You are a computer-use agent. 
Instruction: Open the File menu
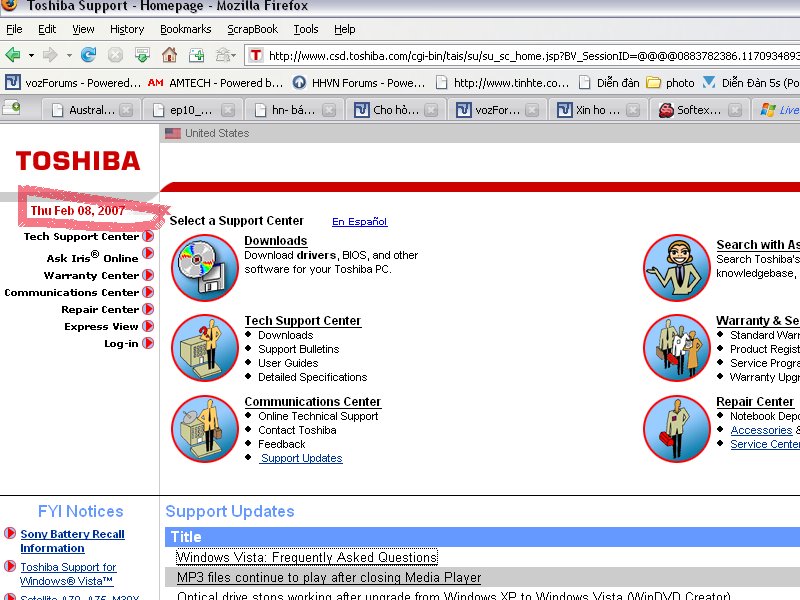(x=14, y=29)
